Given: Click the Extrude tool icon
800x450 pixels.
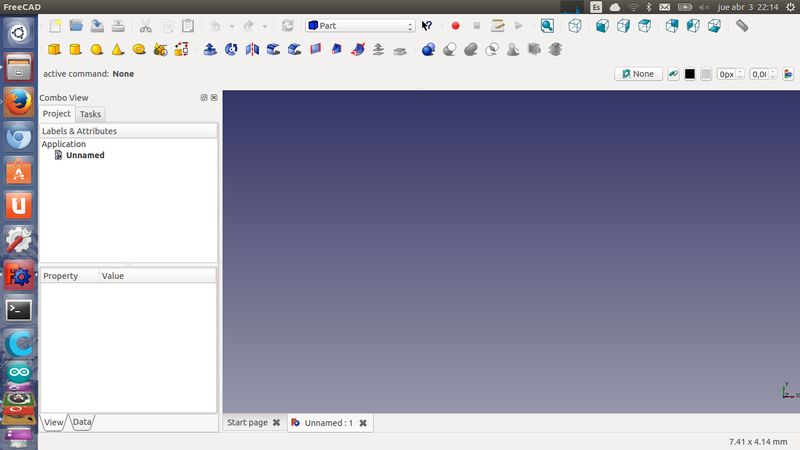Looking at the screenshot, I should tap(210, 49).
